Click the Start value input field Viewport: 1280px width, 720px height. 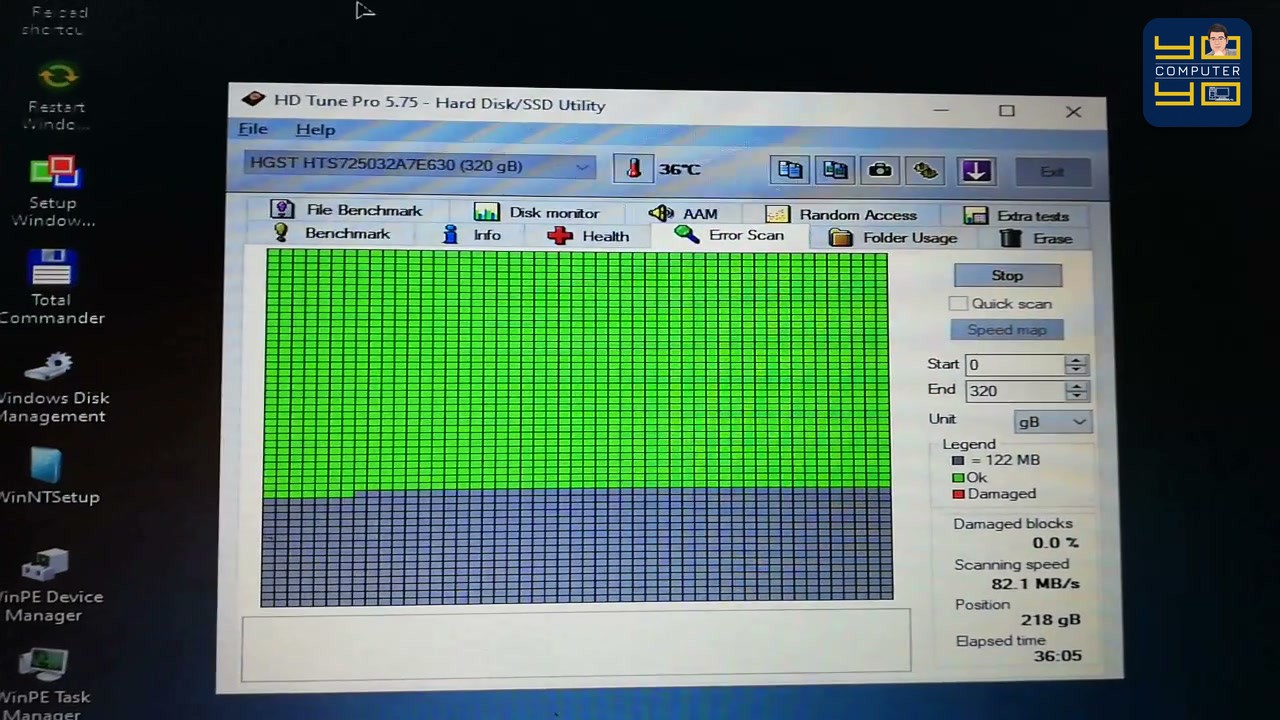click(1016, 365)
